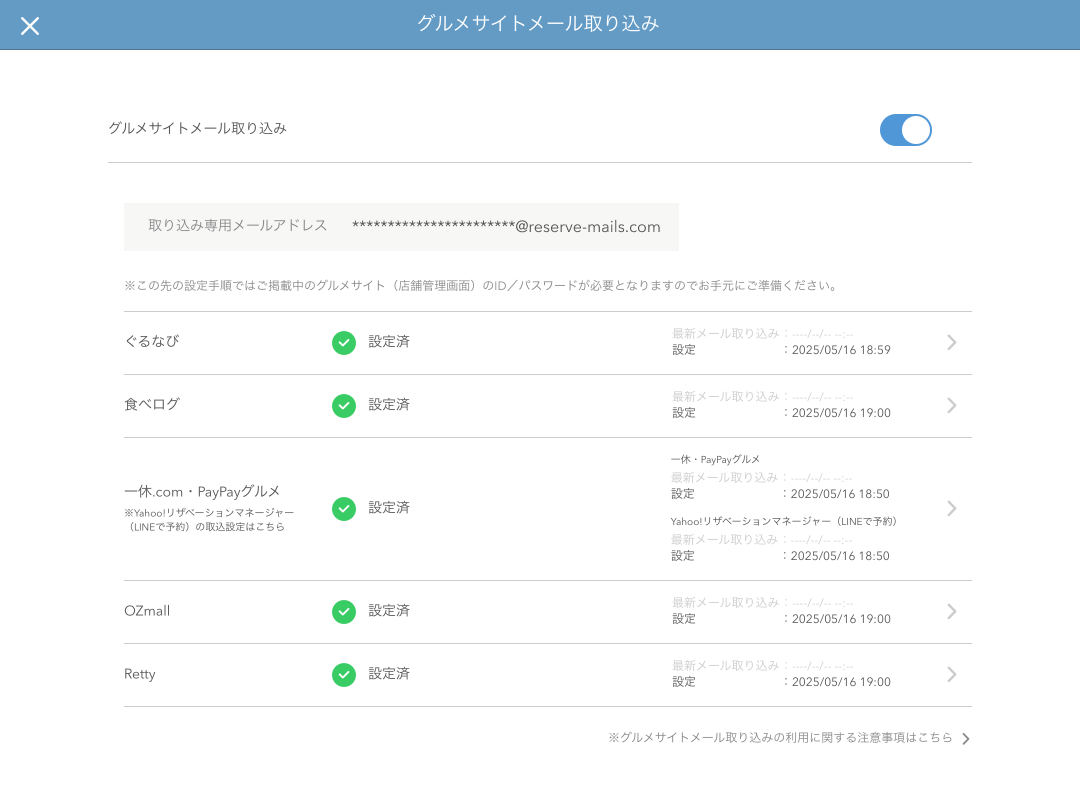Click the check icon next to 食べログ
This screenshot has height=790, width=1080.
click(x=344, y=406)
